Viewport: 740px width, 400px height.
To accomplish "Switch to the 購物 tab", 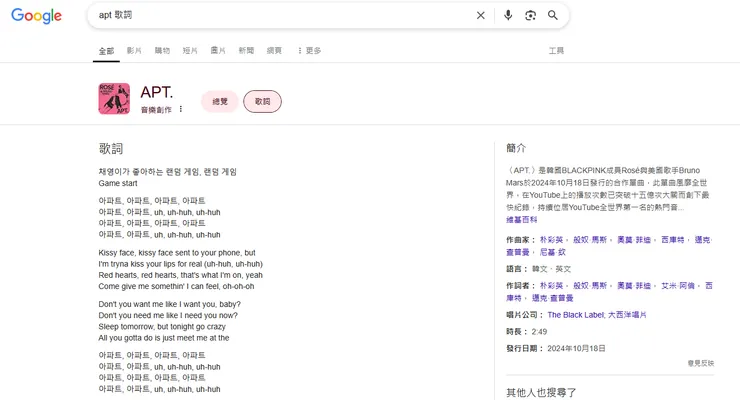I will click(162, 50).
